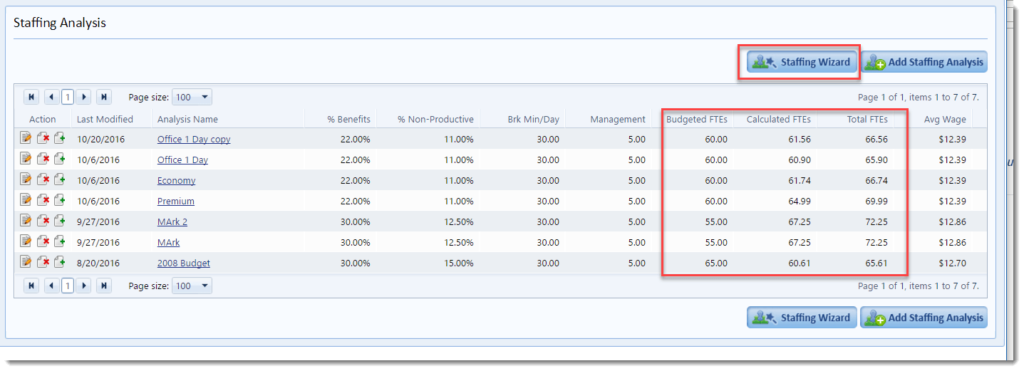Go to previous page in bottom pager
Screen dimensions: 1024x371
coord(52,285)
